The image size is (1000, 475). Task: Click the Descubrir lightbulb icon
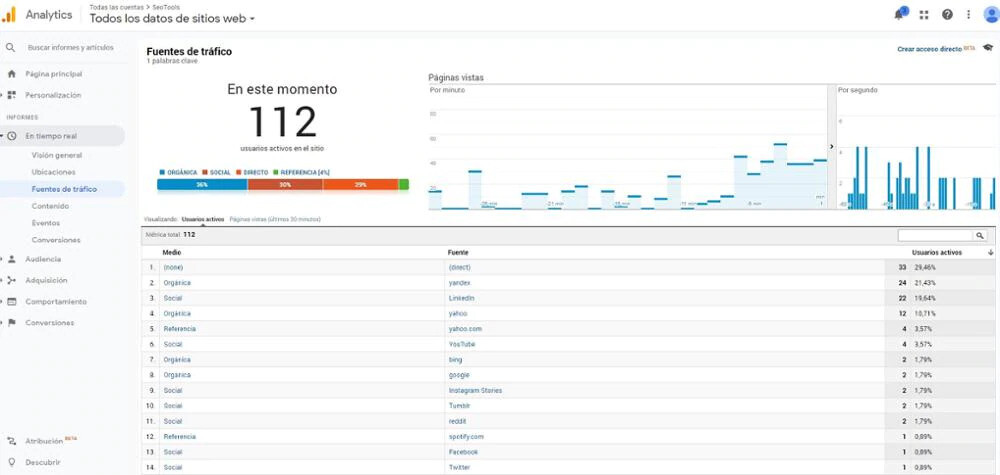pyautogui.click(x=12, y=462)
